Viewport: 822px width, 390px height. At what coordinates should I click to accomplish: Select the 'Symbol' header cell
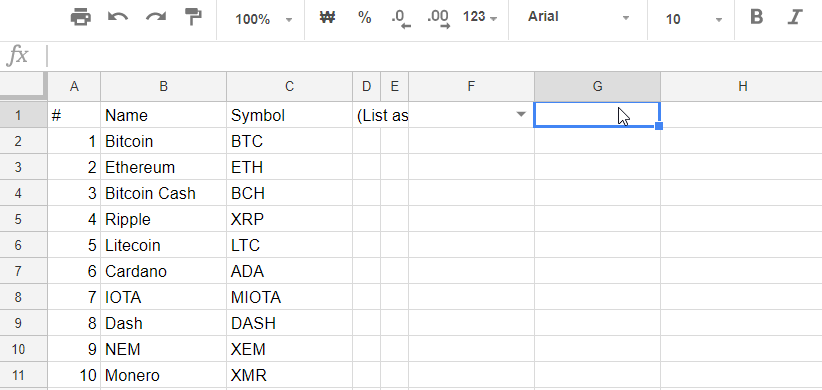pyautogui.click(x=289, y=115)
